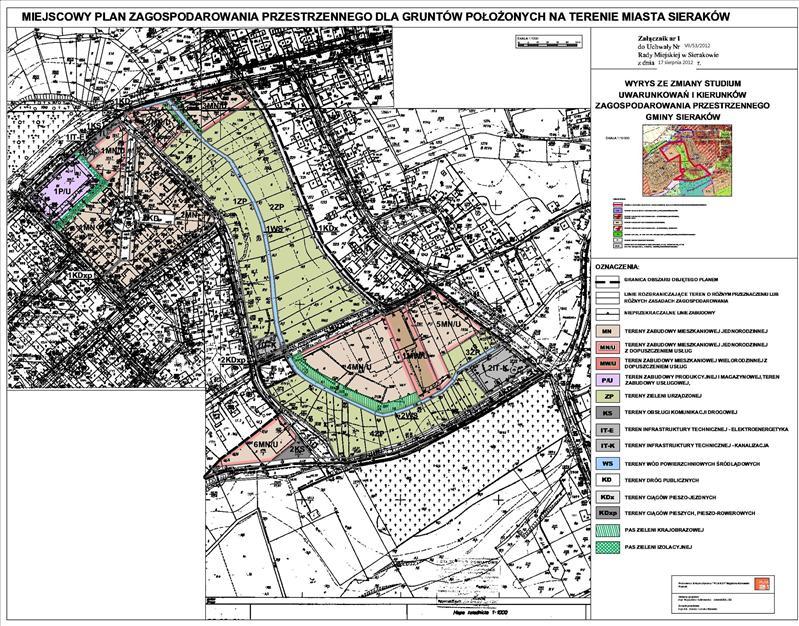Click the 3ZP zone label
The width and height of the screenshot is (799, 626).
pos(472,352)
